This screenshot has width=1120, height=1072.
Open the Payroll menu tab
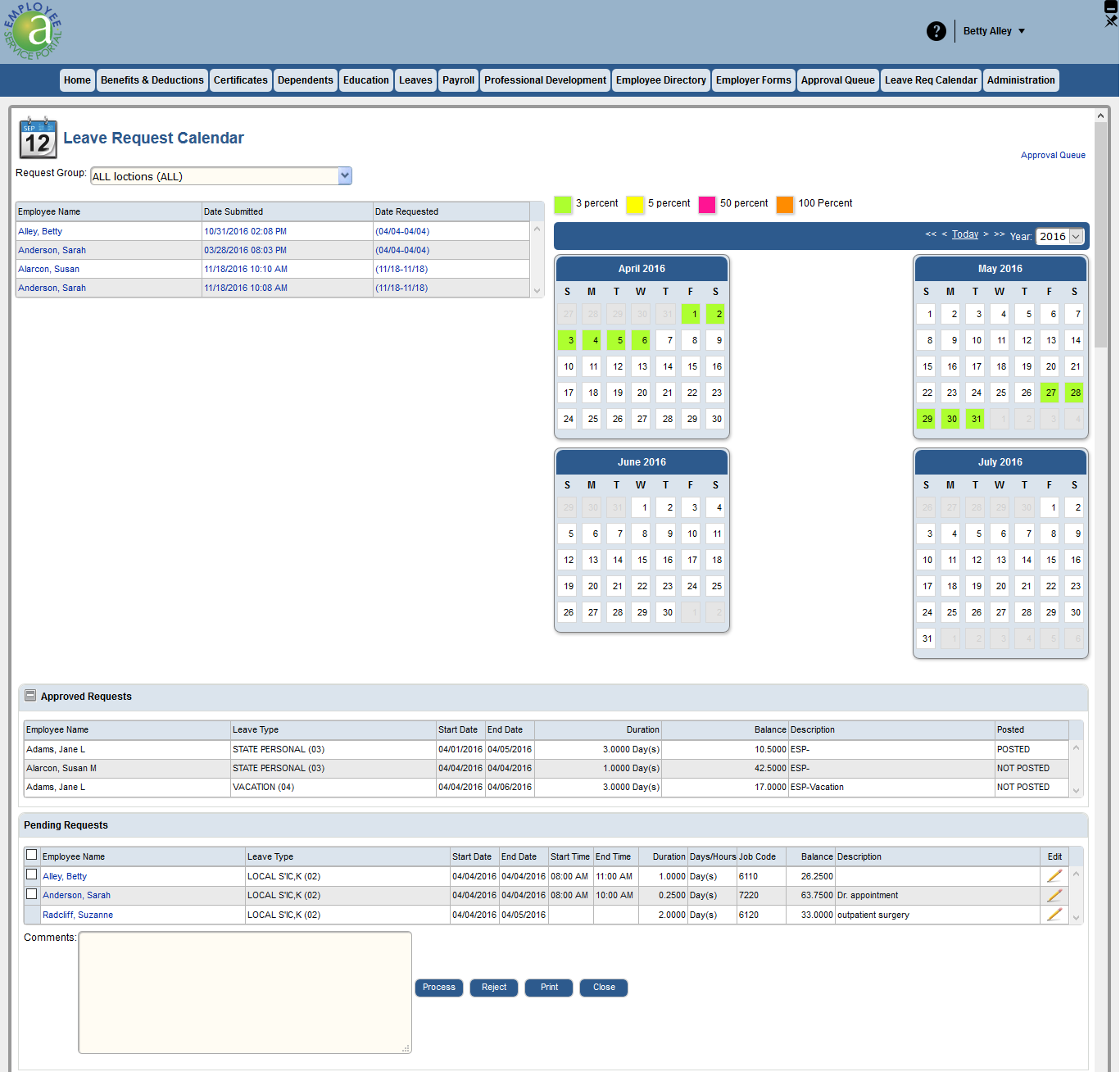[458, 80]
